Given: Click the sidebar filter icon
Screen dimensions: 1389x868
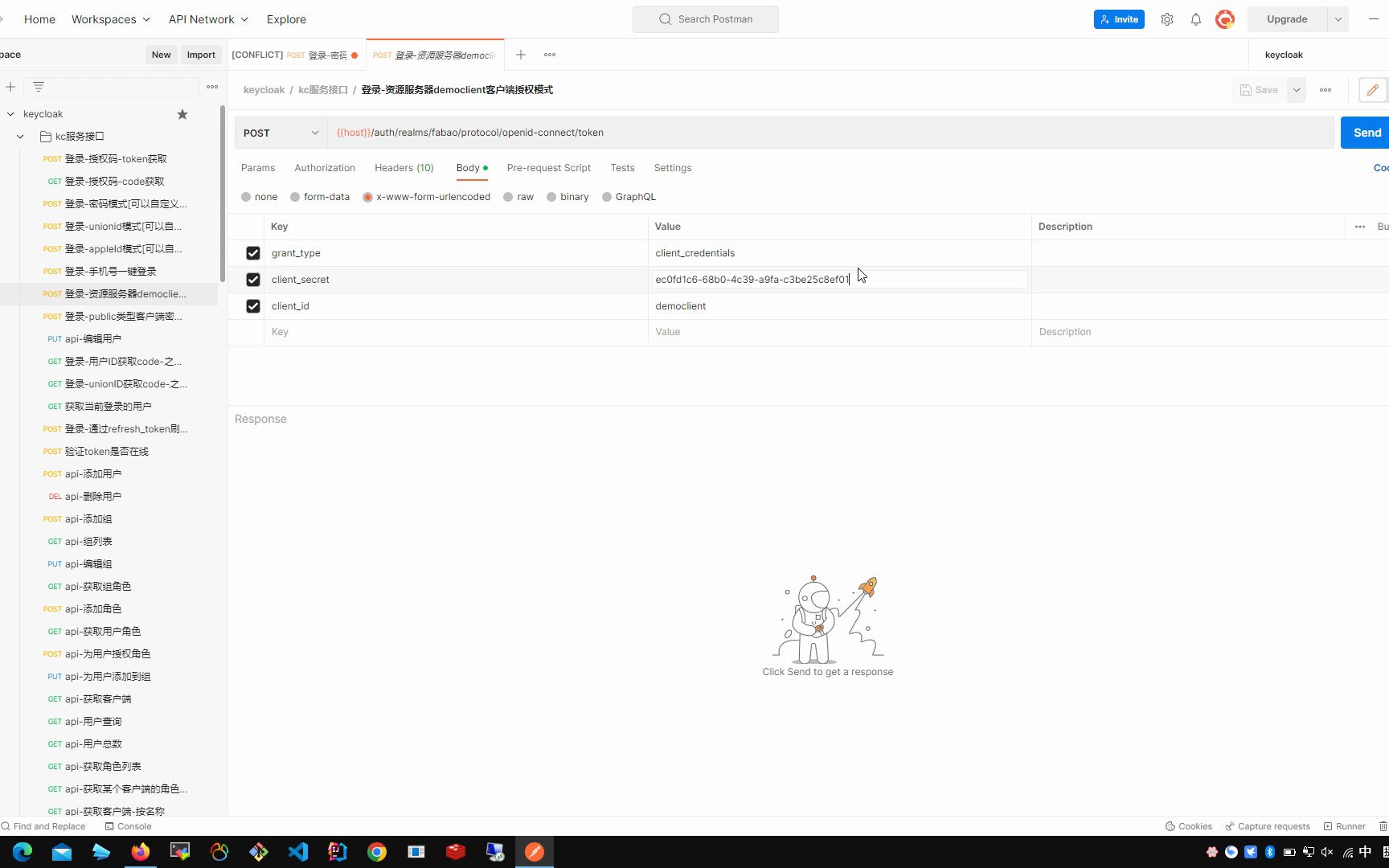Looking at the screenshot, I should [38, 87].
